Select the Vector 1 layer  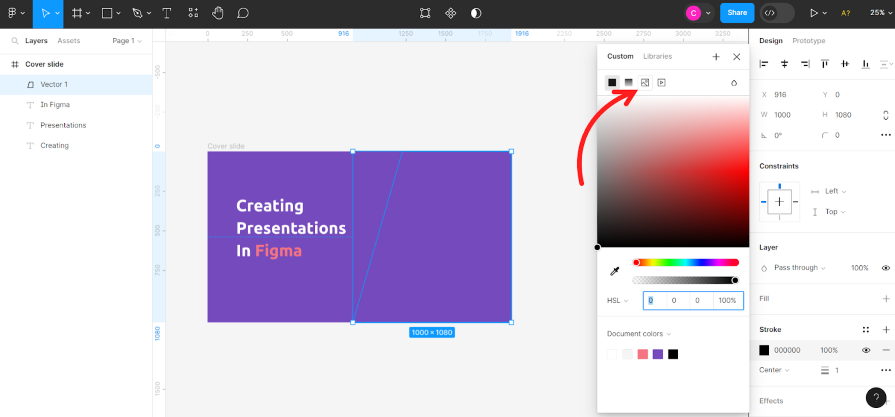(54, 84)
